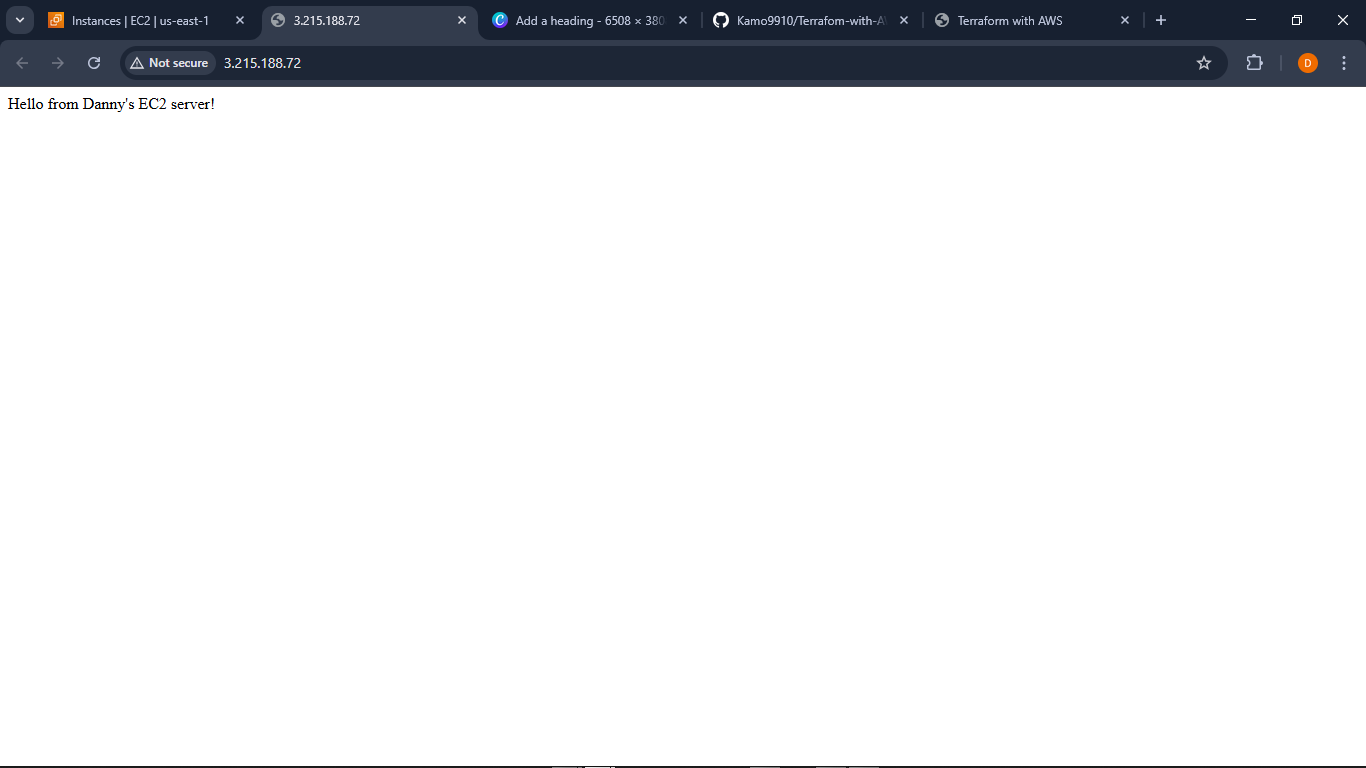Click the Hello from Danny's EC2 server text
This screenshot has width=1366, height=768.
click(111, 104)
